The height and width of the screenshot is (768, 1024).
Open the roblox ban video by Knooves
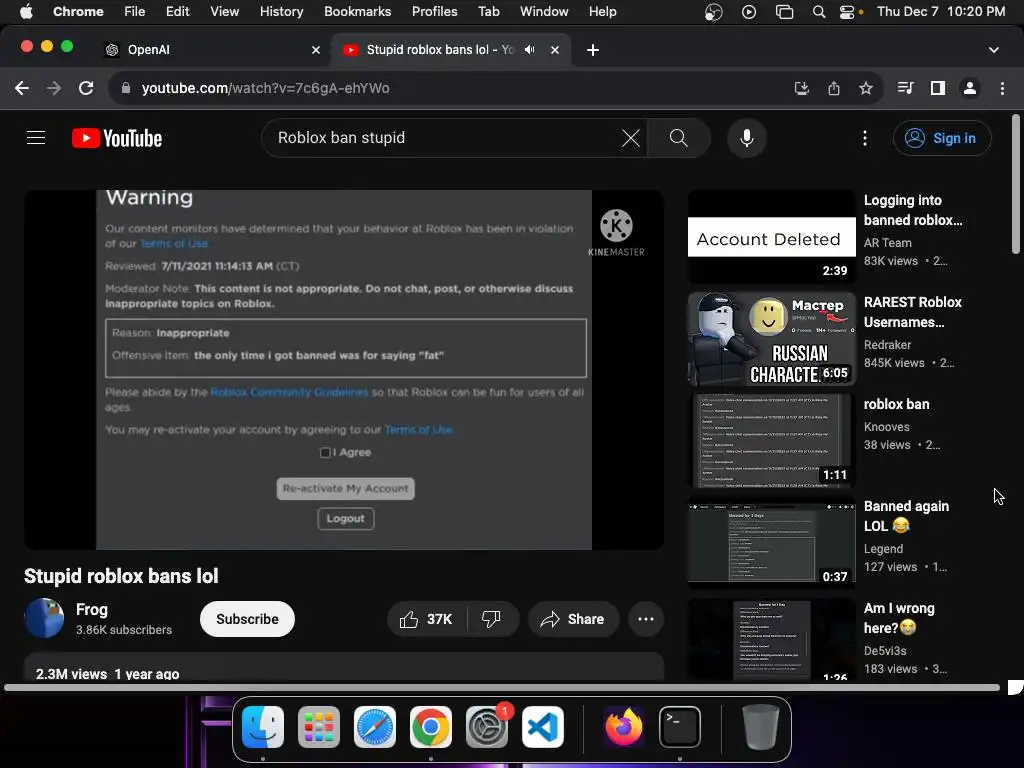pyautogui.click(x=896, y=404)
